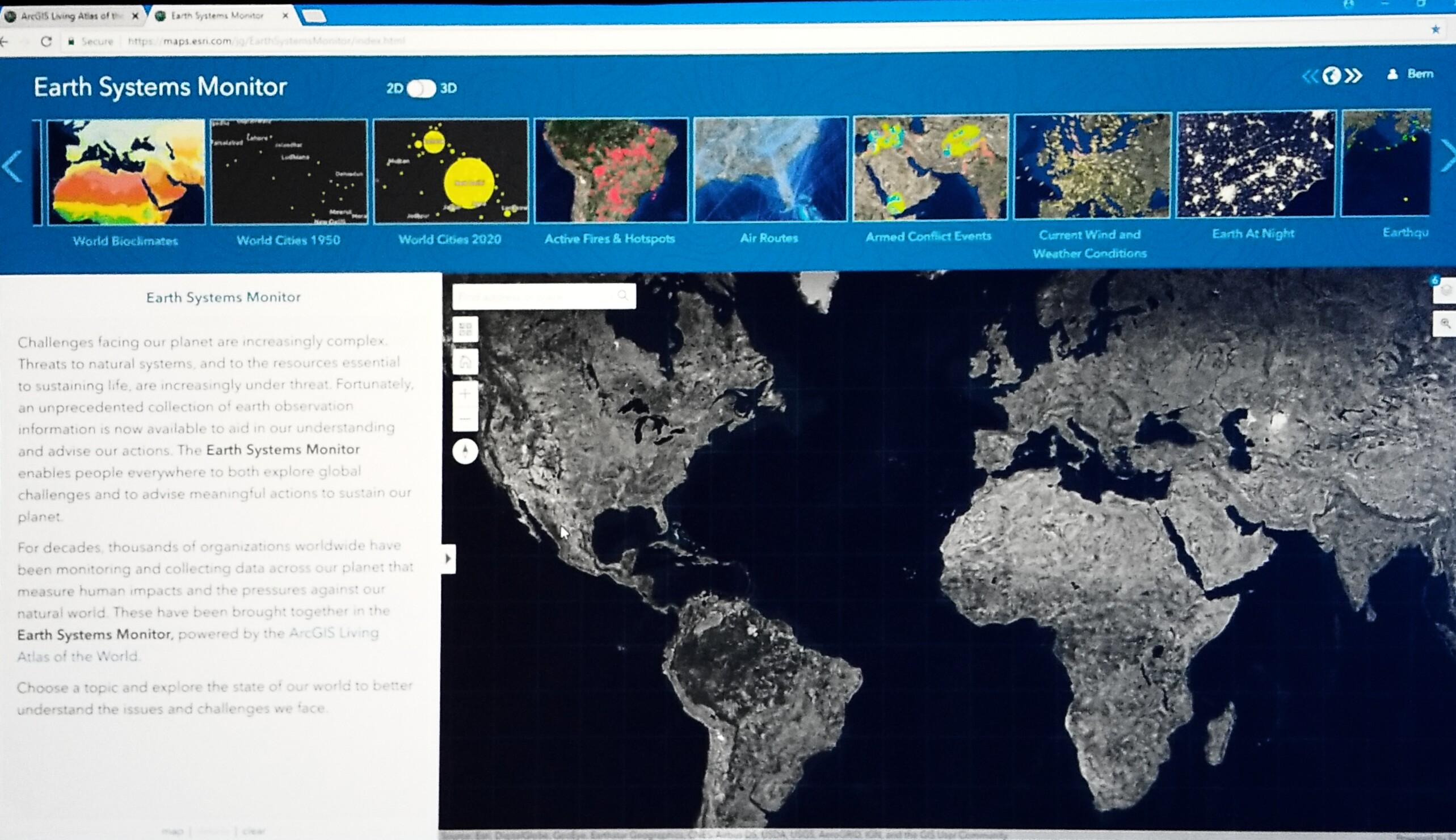This screenshot has height=840, width=1456.
Task: Click the Active Fires & Hotspots label
Action: (x=610, y=238)
